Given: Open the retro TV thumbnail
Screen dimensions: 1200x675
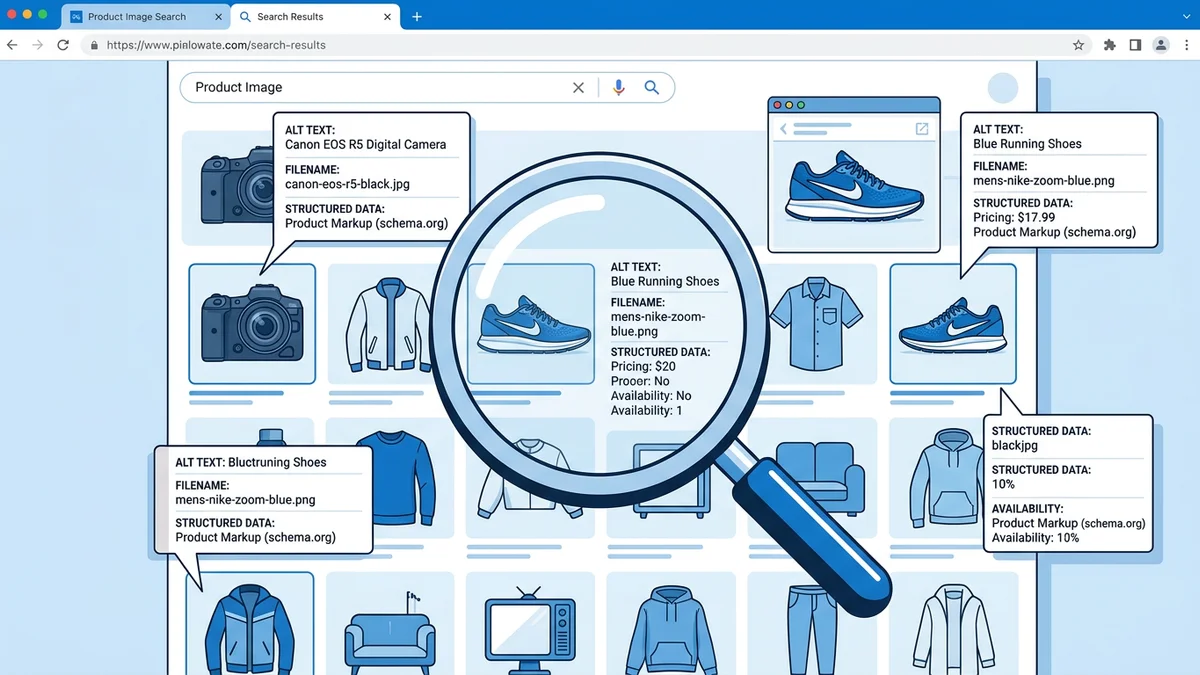Looking at the screenshot, I should 529,624.
